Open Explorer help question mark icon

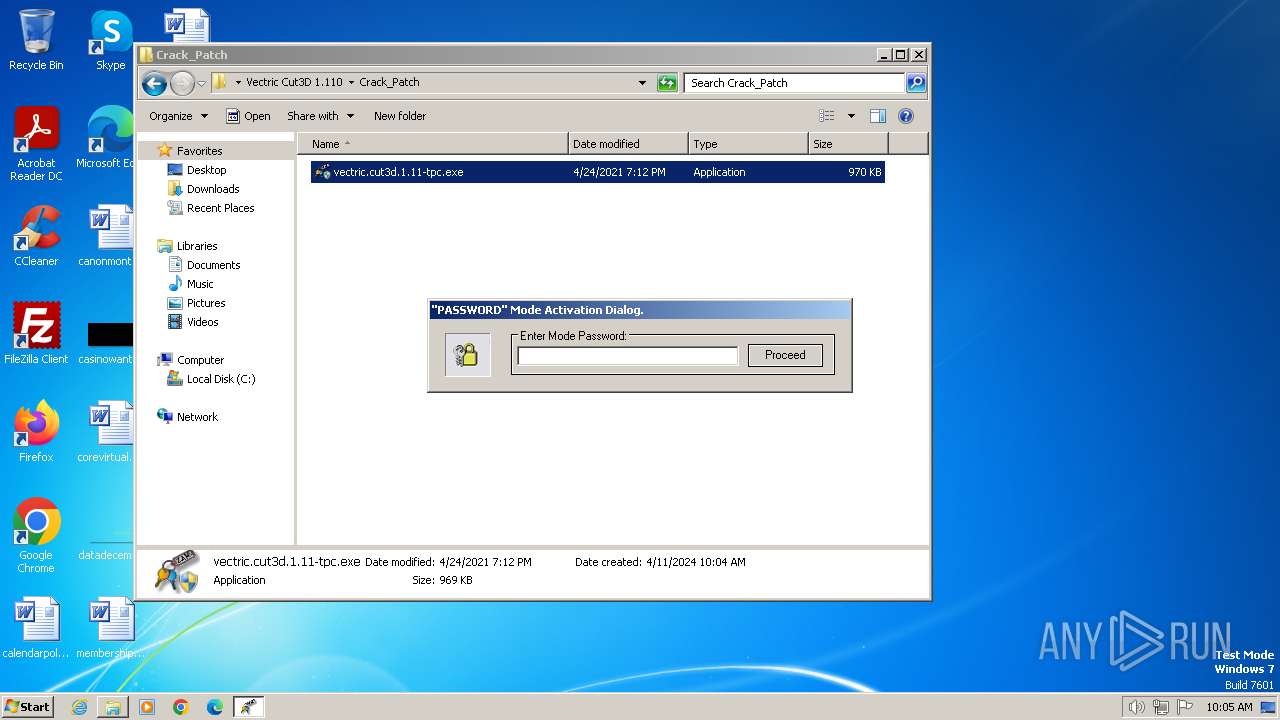(906, 116)
